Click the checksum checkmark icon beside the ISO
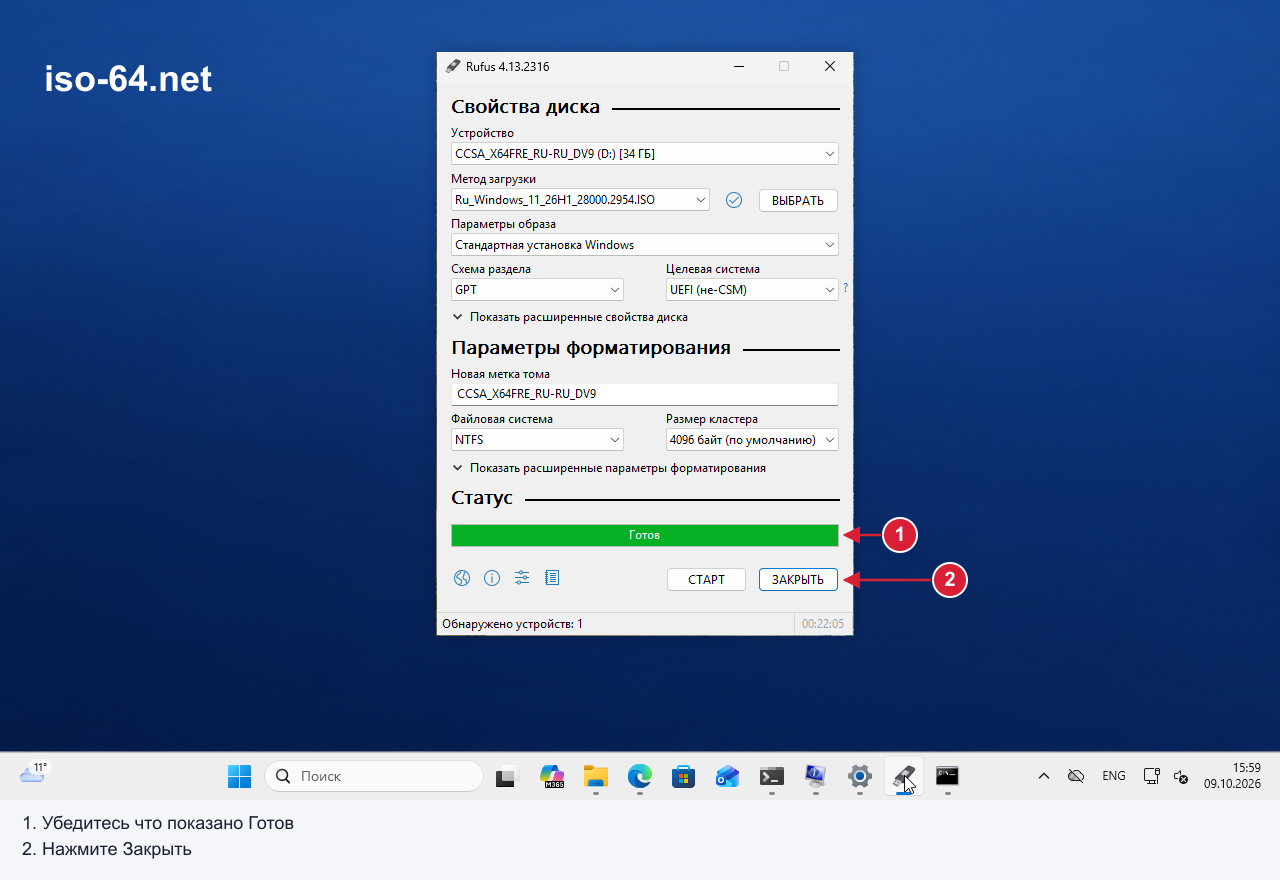Screen dimensions: 1280x880 pos(734,200)
